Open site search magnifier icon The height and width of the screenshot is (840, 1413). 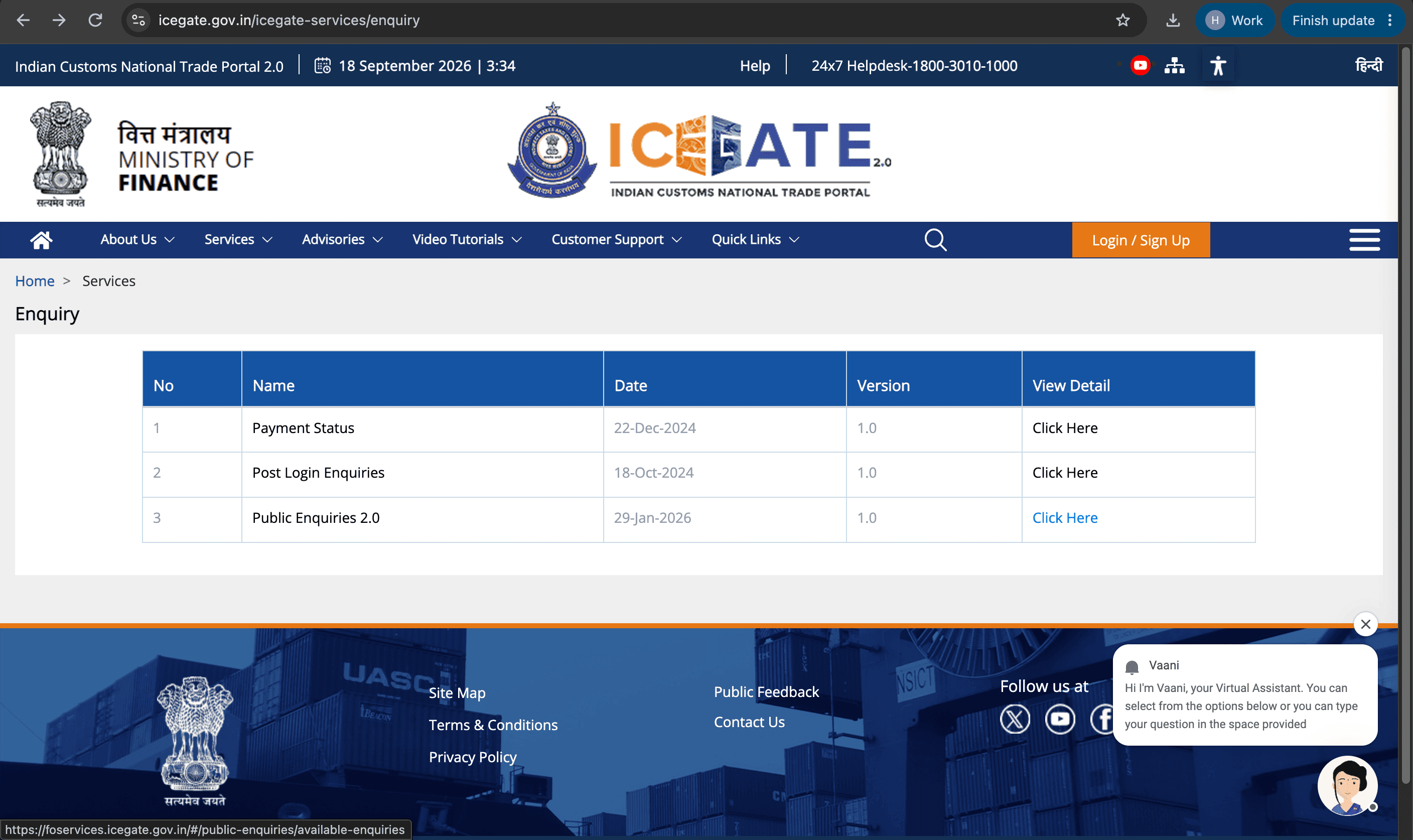tap(935, 240)
